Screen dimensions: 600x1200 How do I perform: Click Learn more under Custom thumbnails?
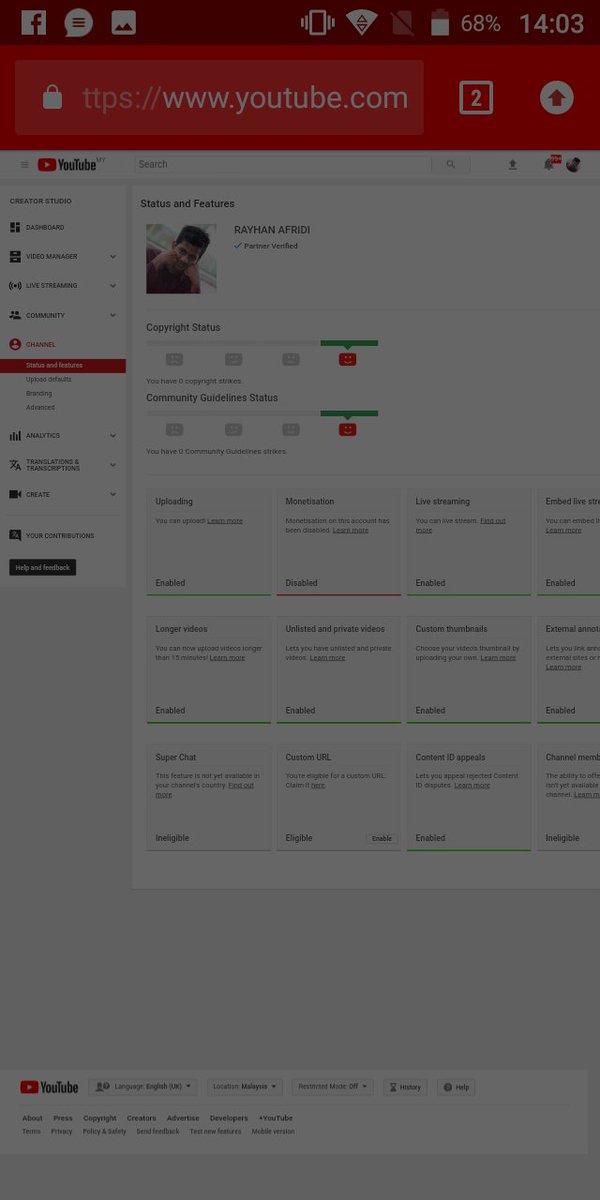click(x=498, y=658)
